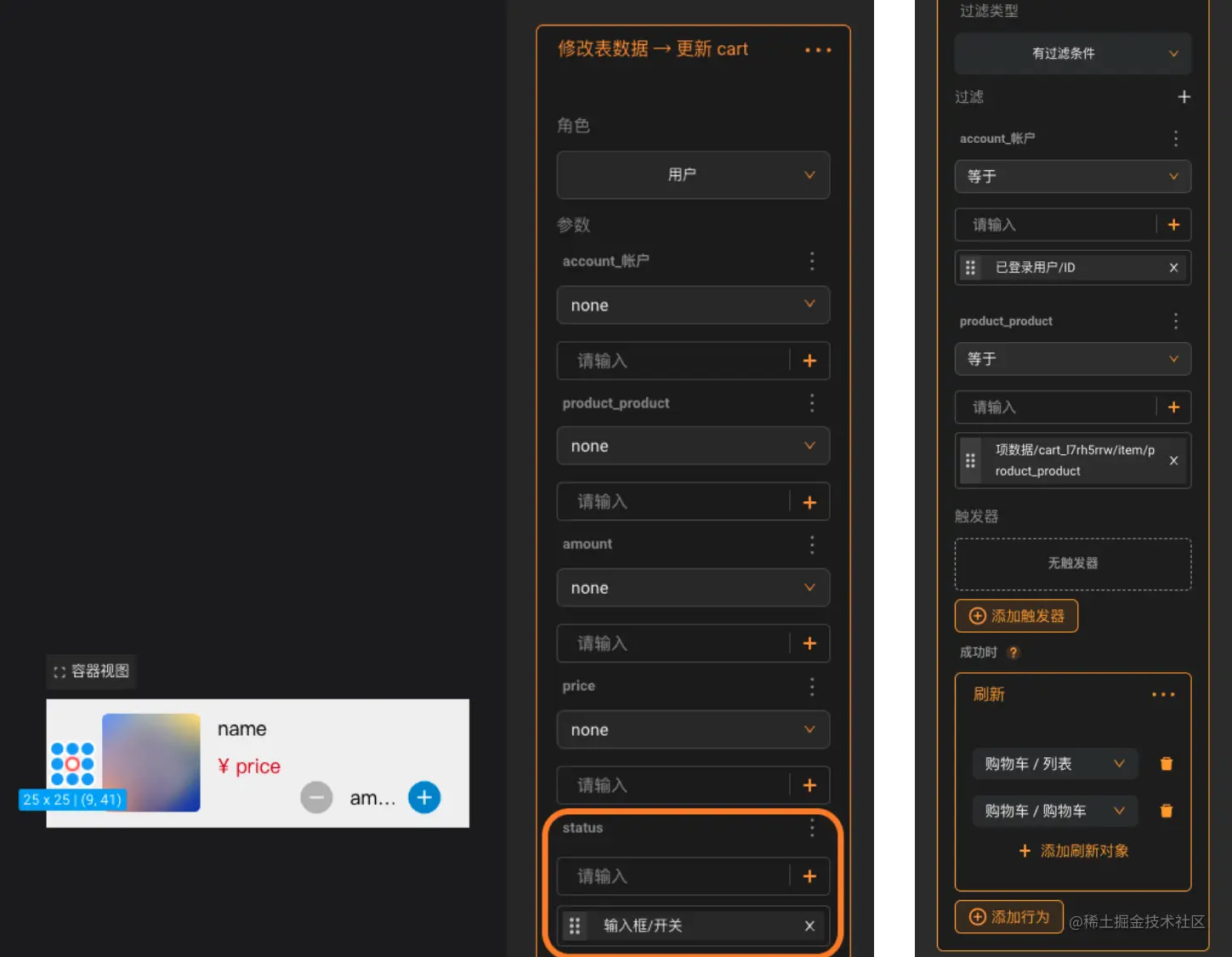Add a value to the status parameter input
The image size is (1232, 957).
click(x=809, y=876)
